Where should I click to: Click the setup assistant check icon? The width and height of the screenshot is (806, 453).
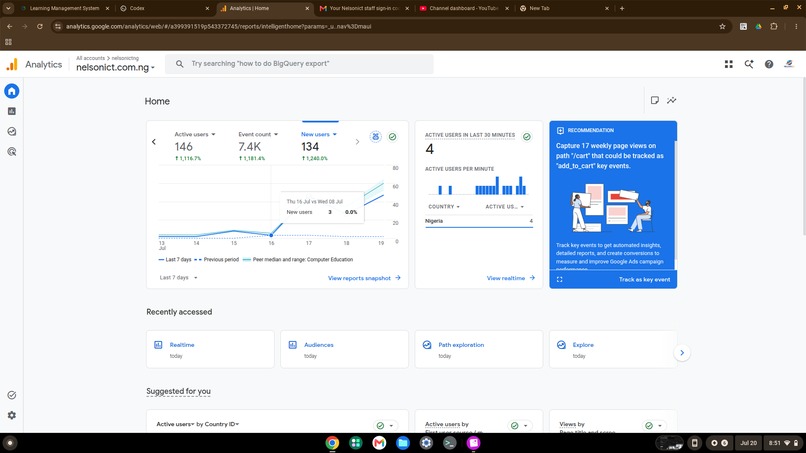12,395
